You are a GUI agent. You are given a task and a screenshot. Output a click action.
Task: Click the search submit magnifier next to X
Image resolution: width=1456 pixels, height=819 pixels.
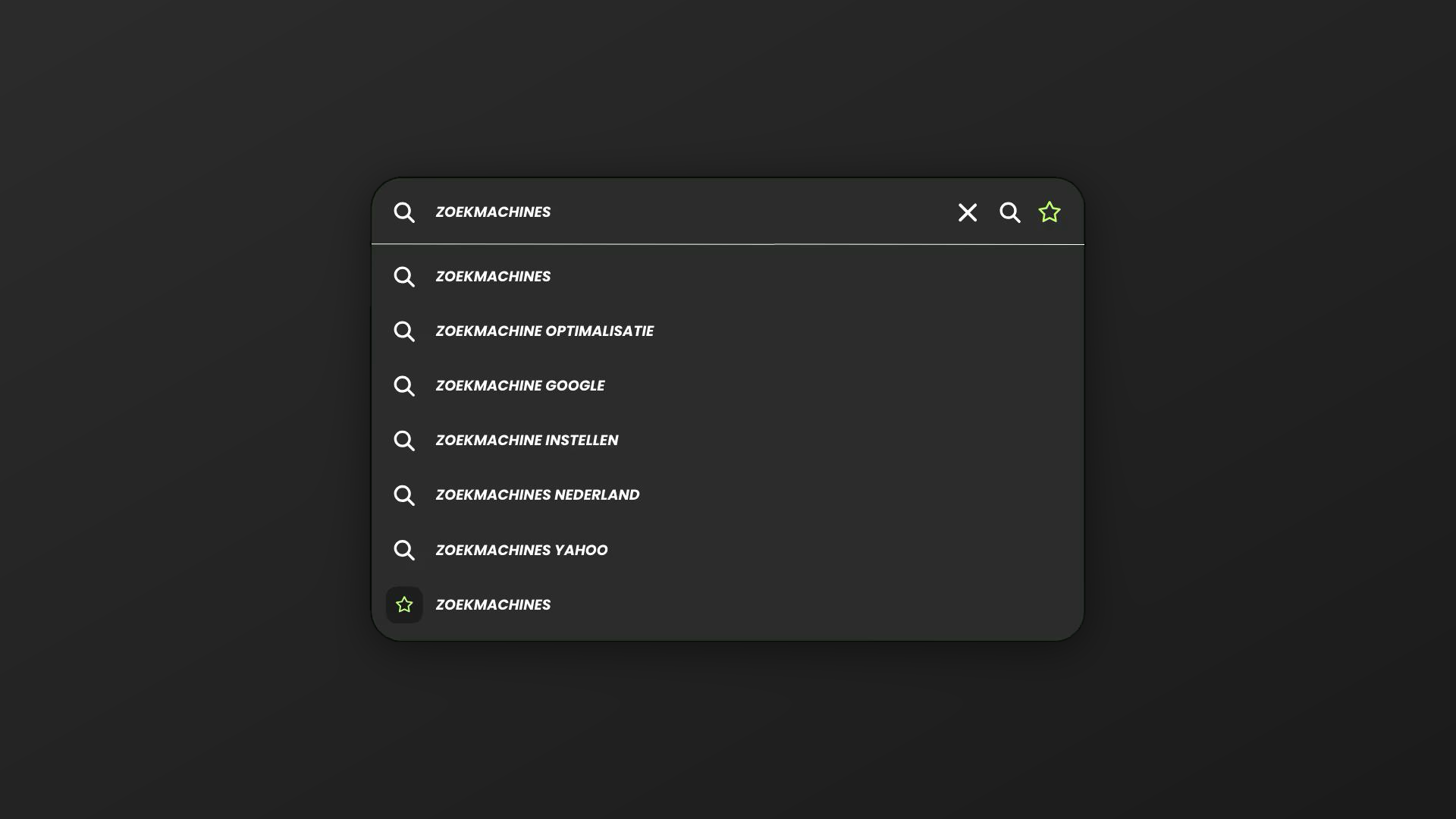pos(1010,212)
